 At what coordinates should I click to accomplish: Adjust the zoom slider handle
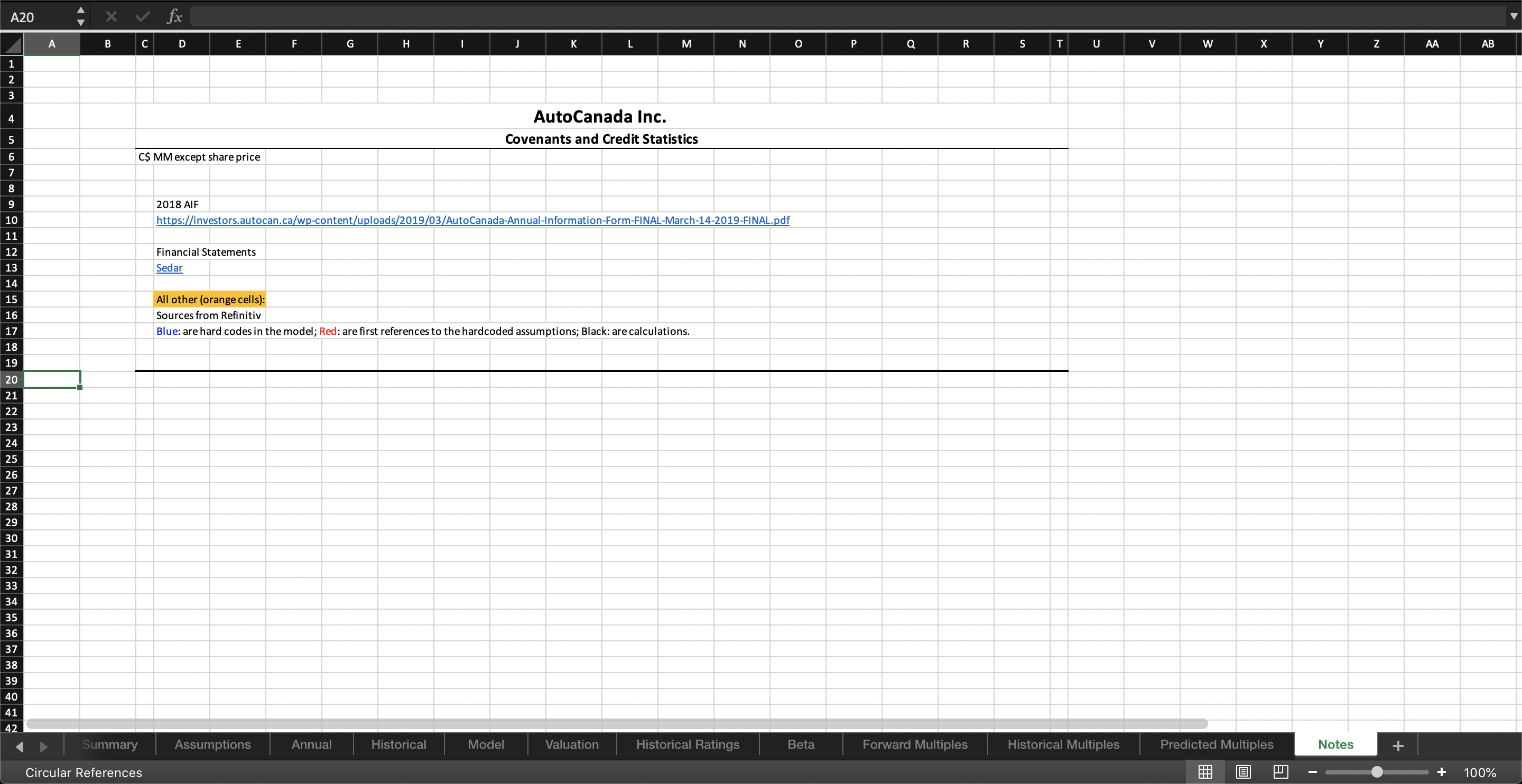(1377, 772)
